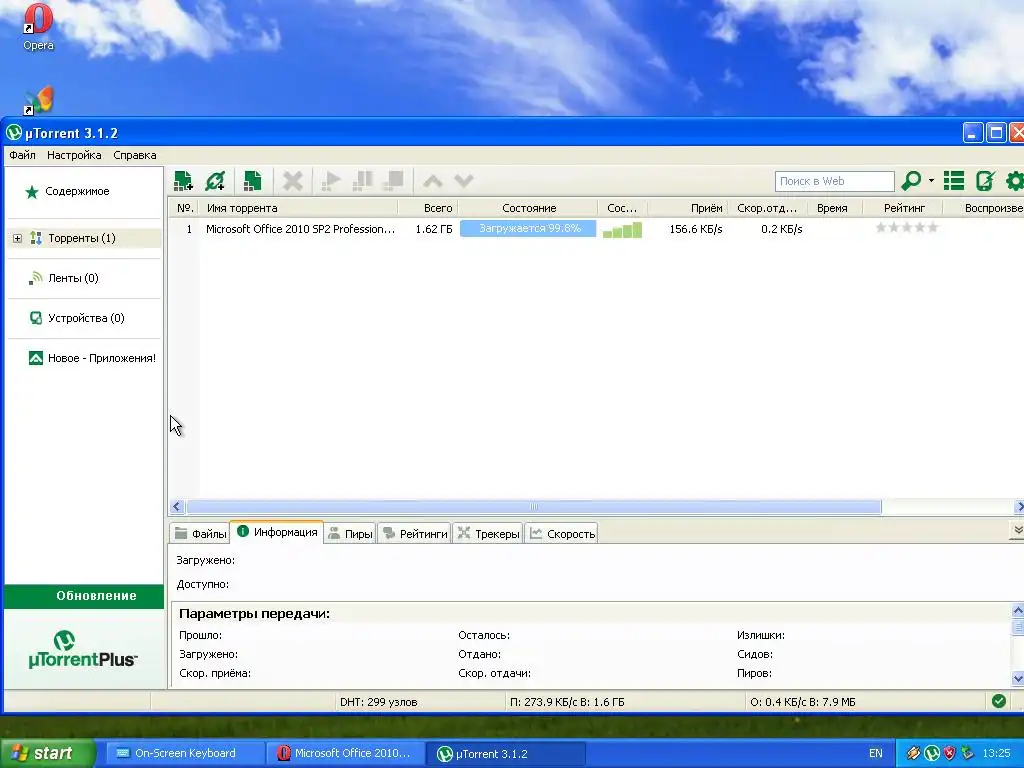Click the rating stars of the torrent
Viewport: 1024px width, 768px height.
[906, 227]
